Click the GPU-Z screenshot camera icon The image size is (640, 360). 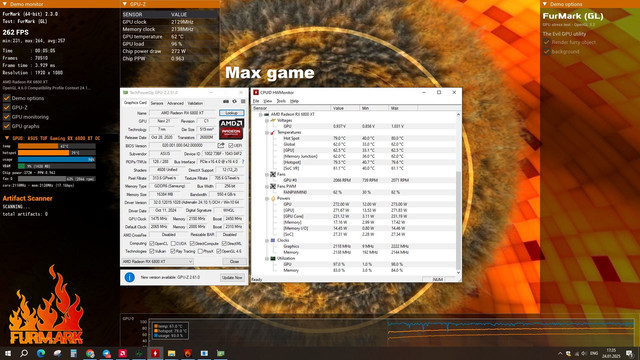[x=226, y=101]
